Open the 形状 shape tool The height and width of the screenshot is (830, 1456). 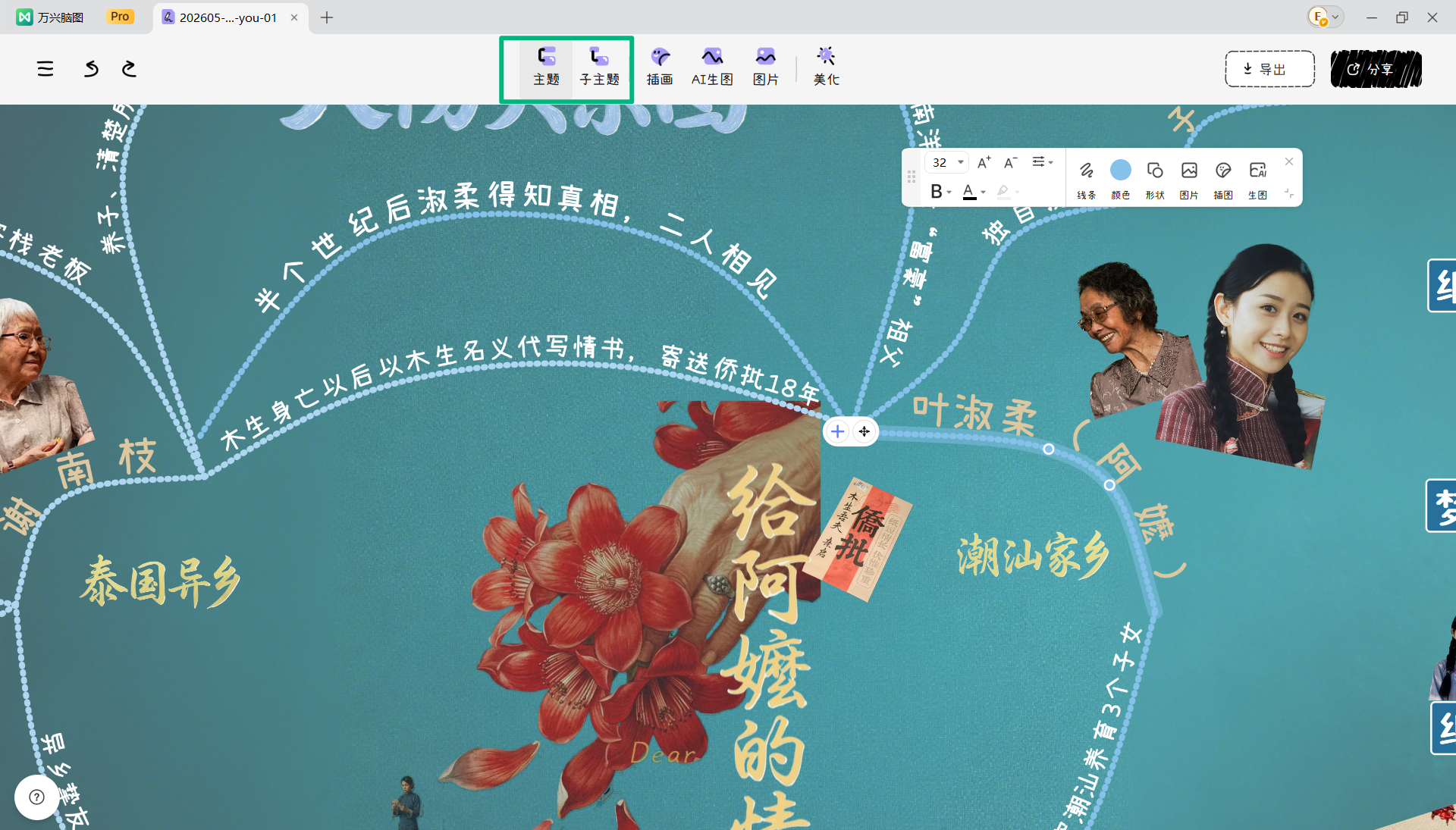[x=1155, y=180]
